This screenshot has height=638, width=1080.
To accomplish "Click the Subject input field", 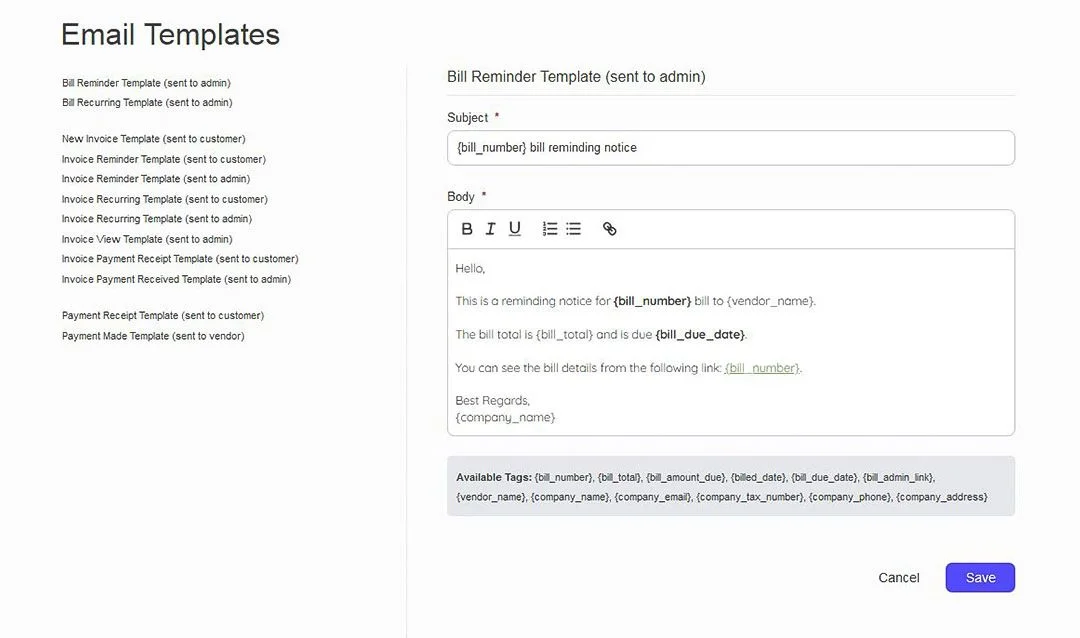I will coord(730,148).
